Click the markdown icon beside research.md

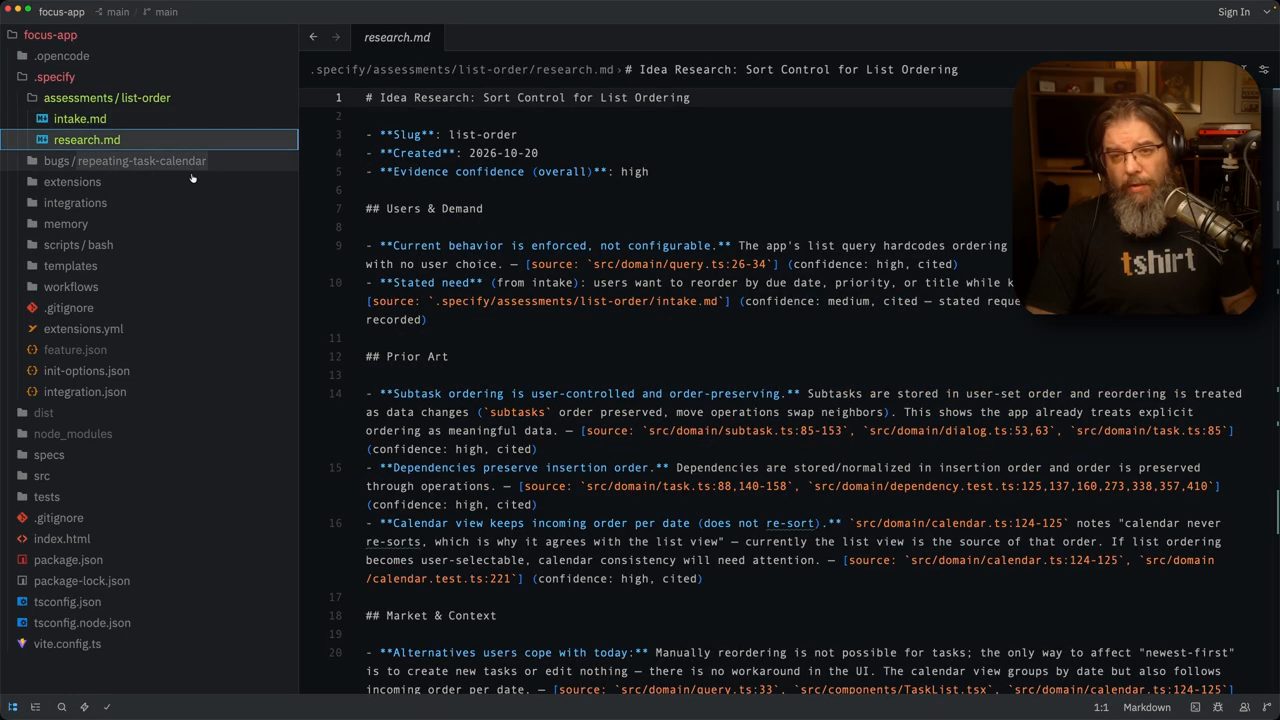(42, 140)
